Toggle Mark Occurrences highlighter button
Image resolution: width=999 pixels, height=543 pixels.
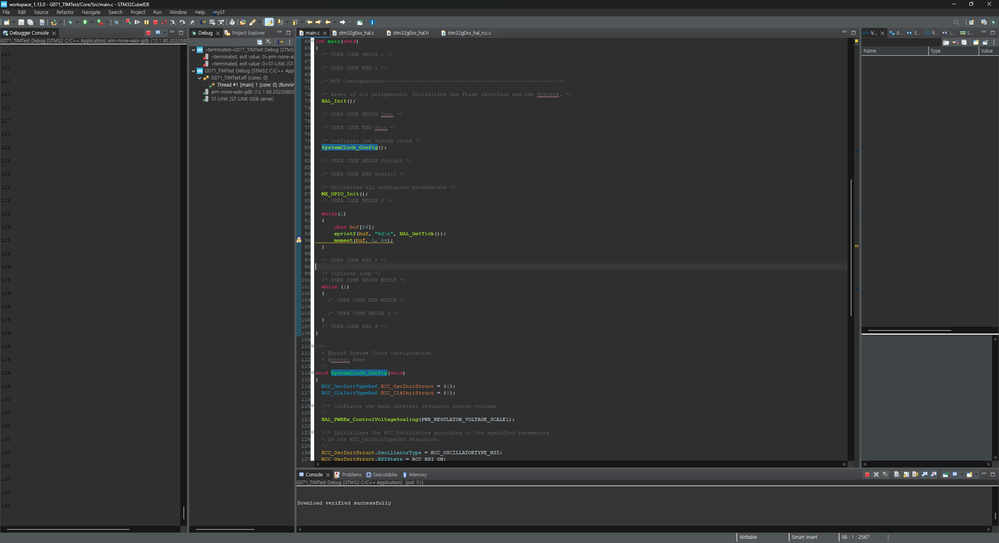click(x=268, y=22)
